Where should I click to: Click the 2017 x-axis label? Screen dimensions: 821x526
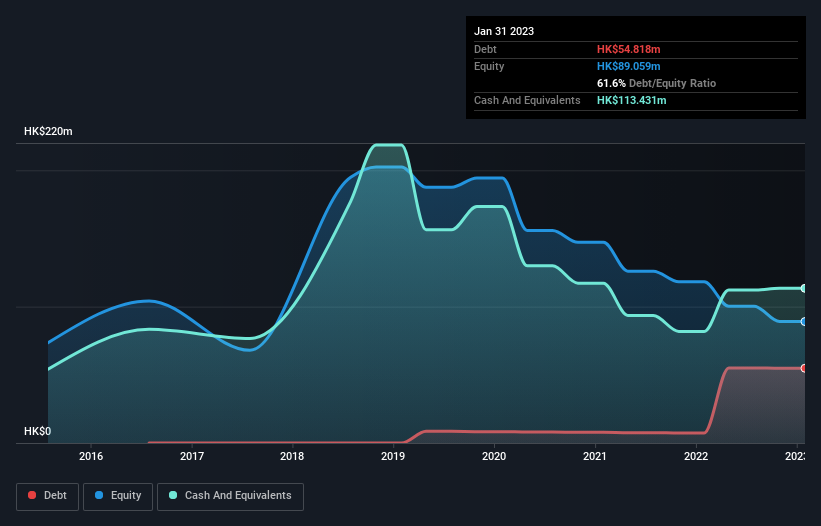[x=192, y=456]
